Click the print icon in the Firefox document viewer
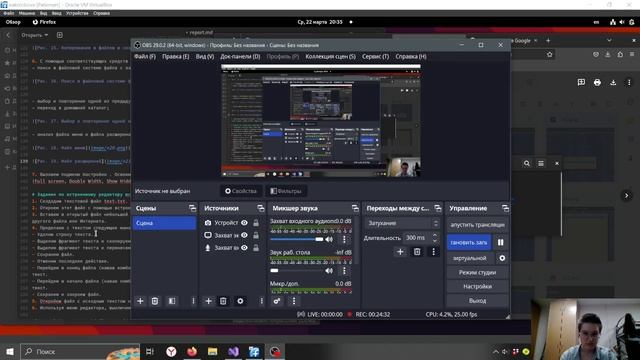 [597, 82]
